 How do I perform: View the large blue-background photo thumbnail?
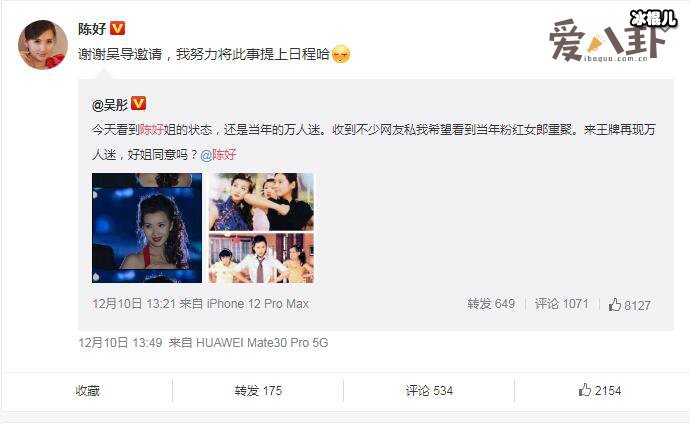pyautogui.click(x=147, y=228)
